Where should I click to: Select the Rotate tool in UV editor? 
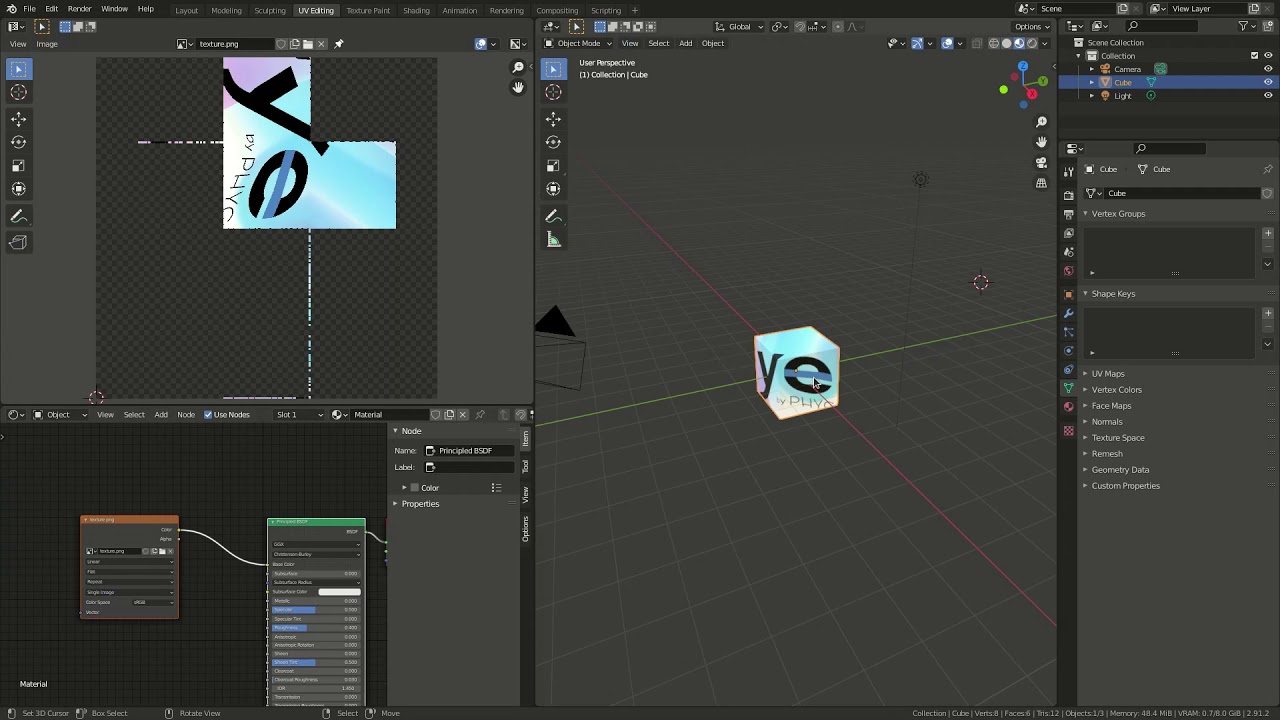click(18, 142)
